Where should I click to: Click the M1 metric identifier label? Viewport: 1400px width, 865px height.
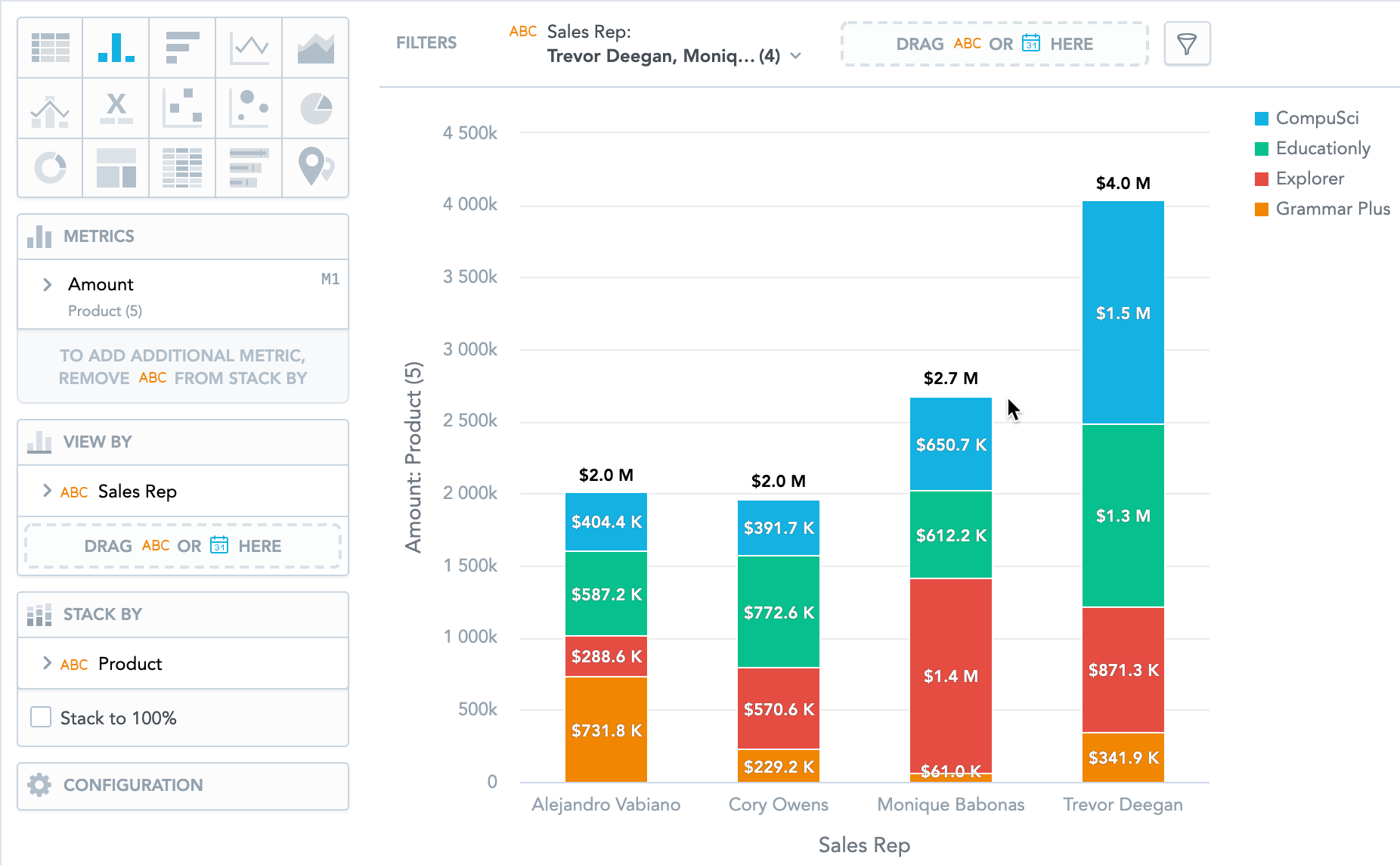point(330,279)
